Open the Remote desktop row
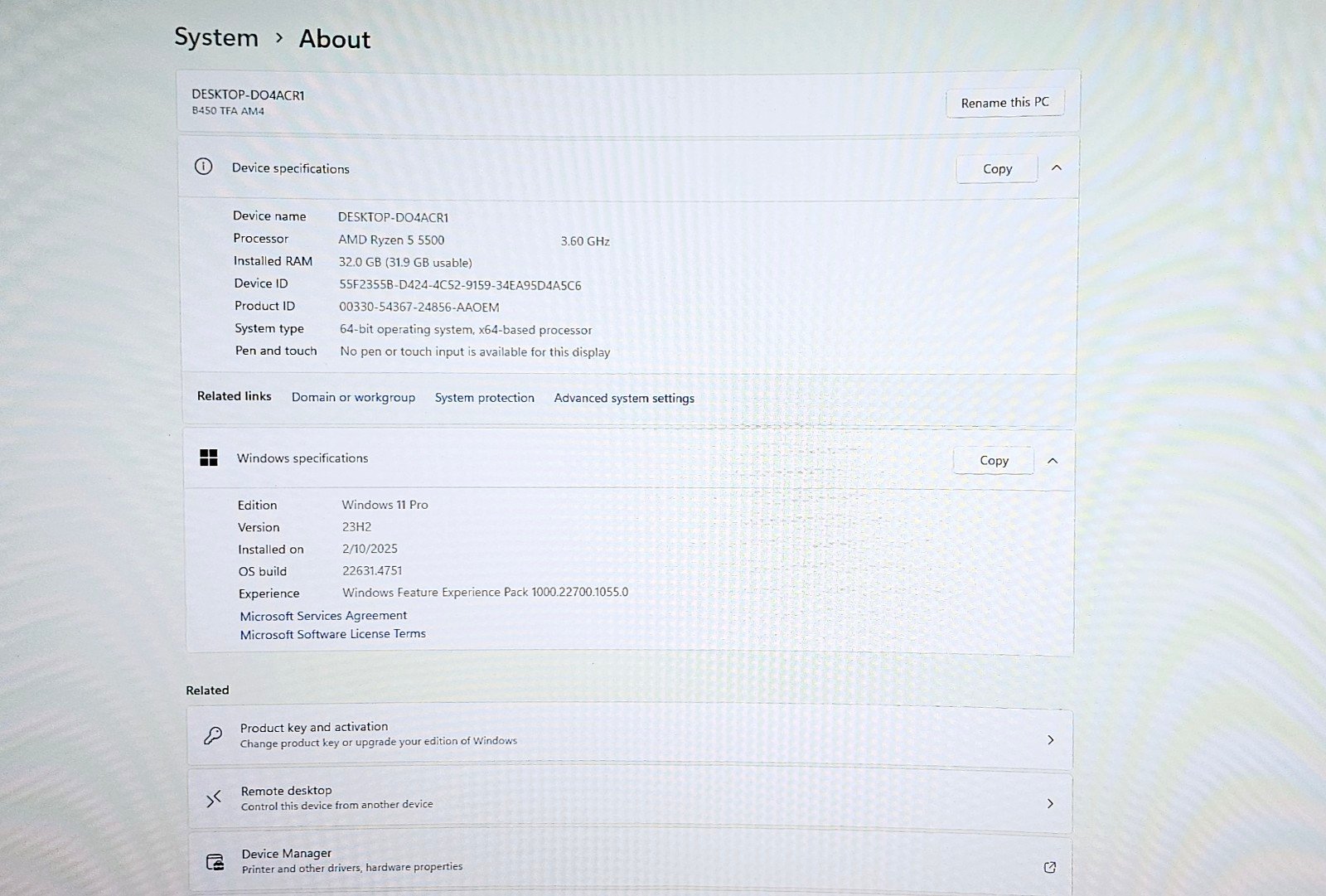Screen dimensions: 1326x896 (630, 799)
